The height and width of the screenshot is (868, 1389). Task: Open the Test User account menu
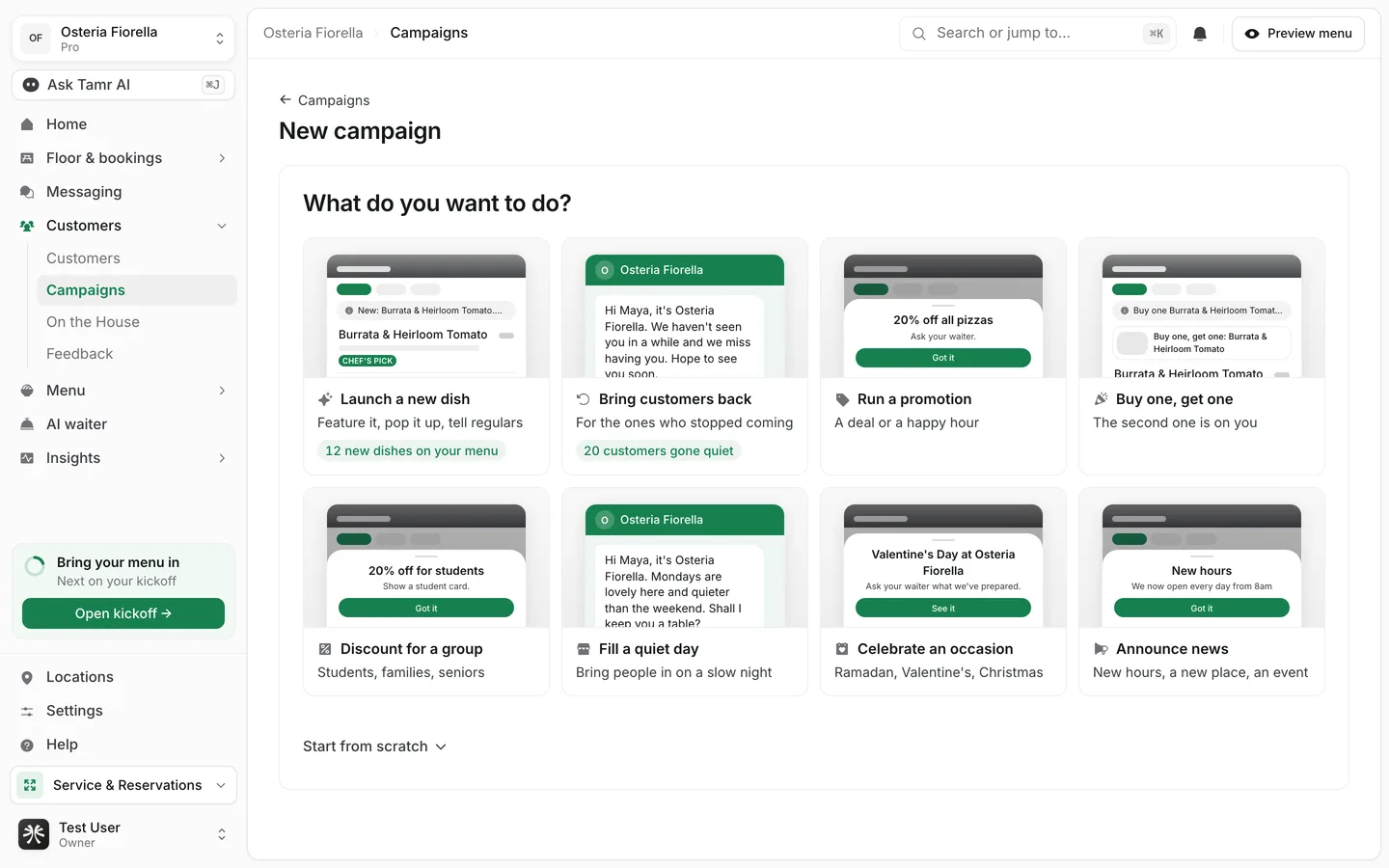click(123, 834)
